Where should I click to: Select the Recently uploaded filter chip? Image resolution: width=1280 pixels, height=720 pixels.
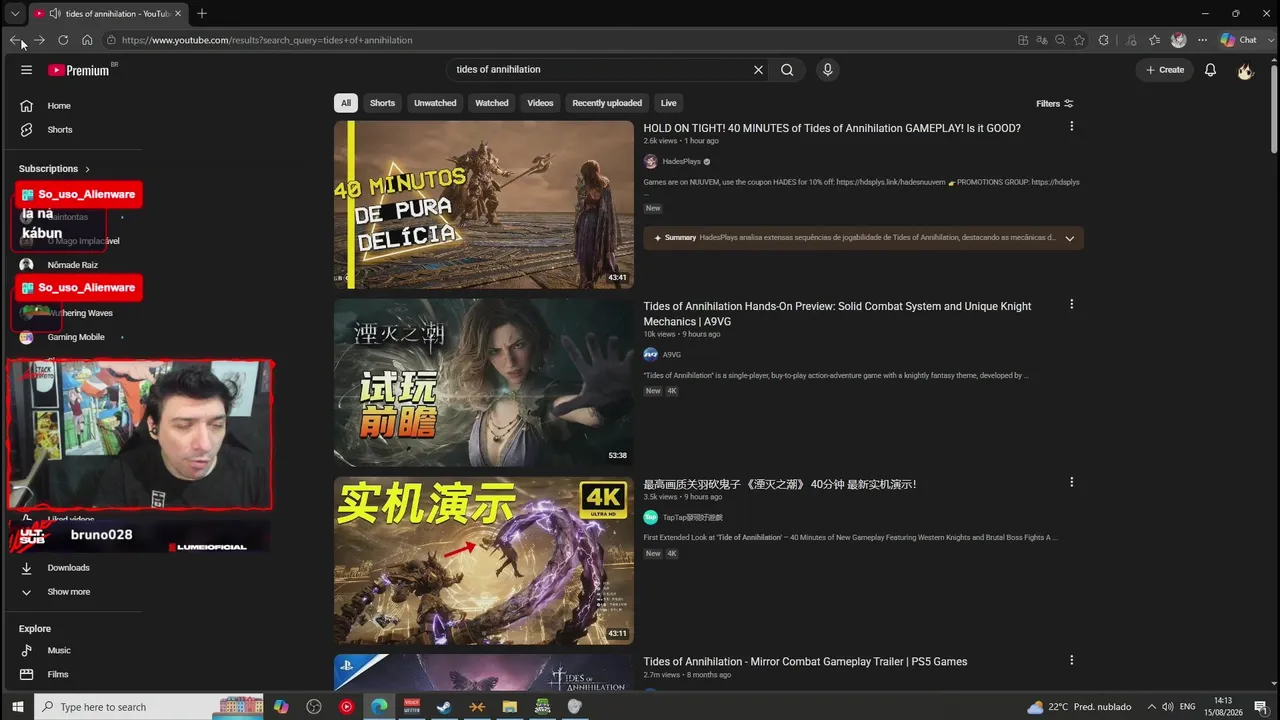[607, 103]
